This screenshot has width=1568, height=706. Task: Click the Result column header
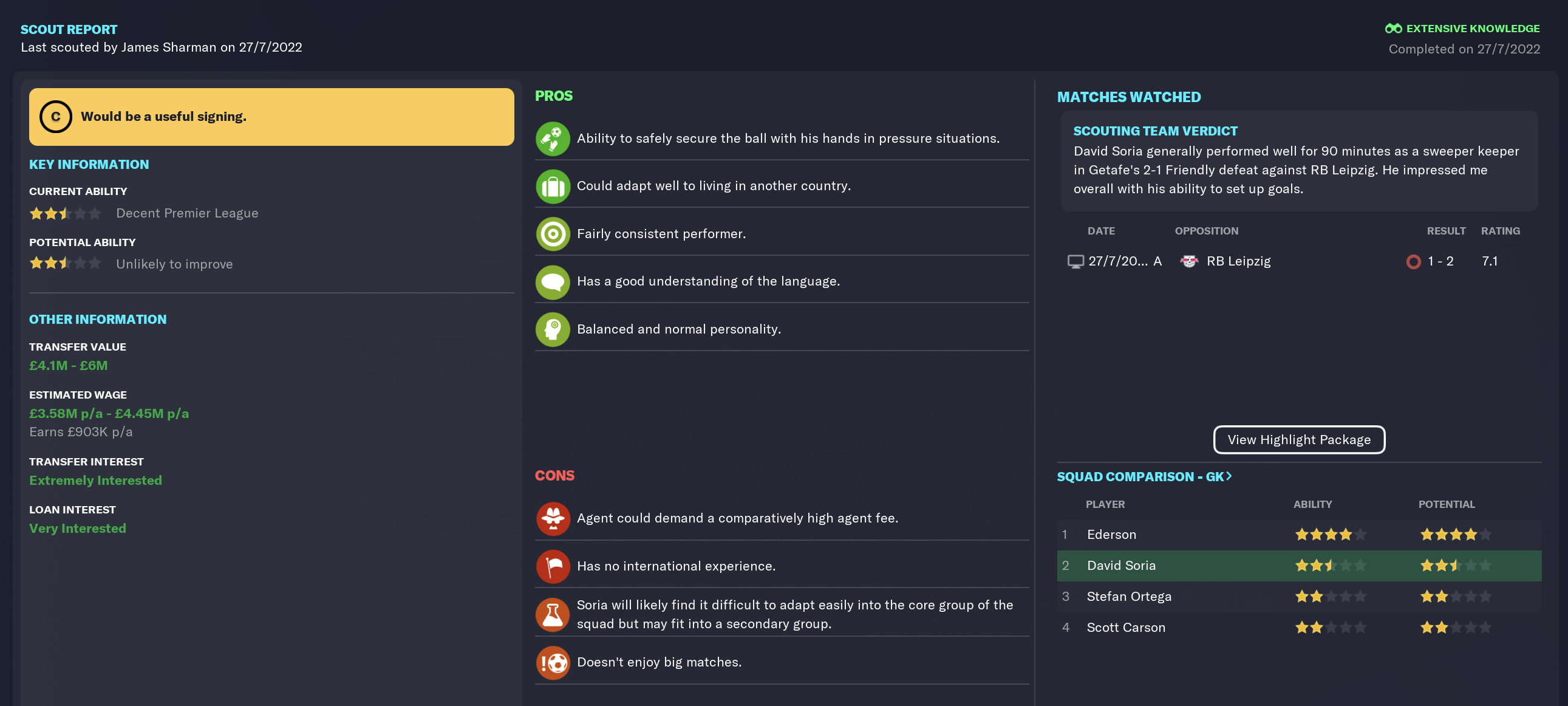pyautogui.click(x=1446, y=231)
